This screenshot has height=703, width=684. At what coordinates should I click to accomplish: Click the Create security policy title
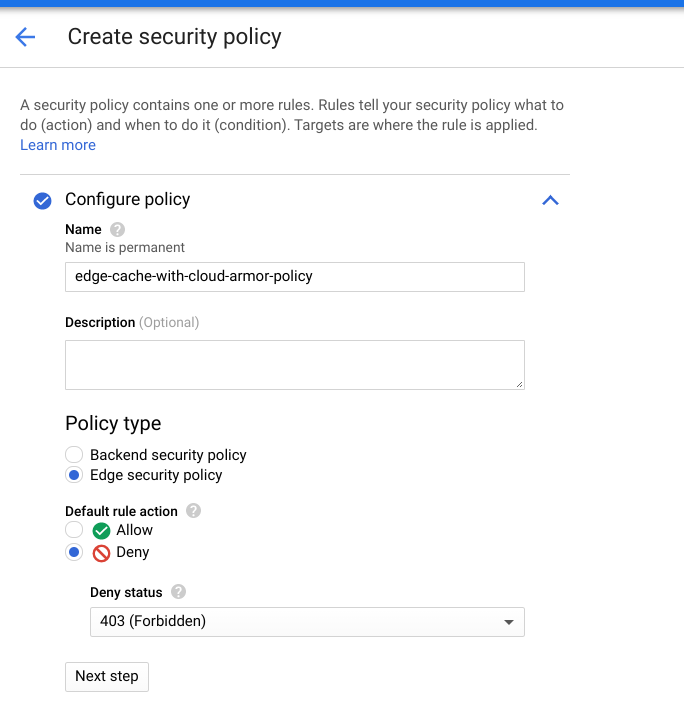point(174,37)
